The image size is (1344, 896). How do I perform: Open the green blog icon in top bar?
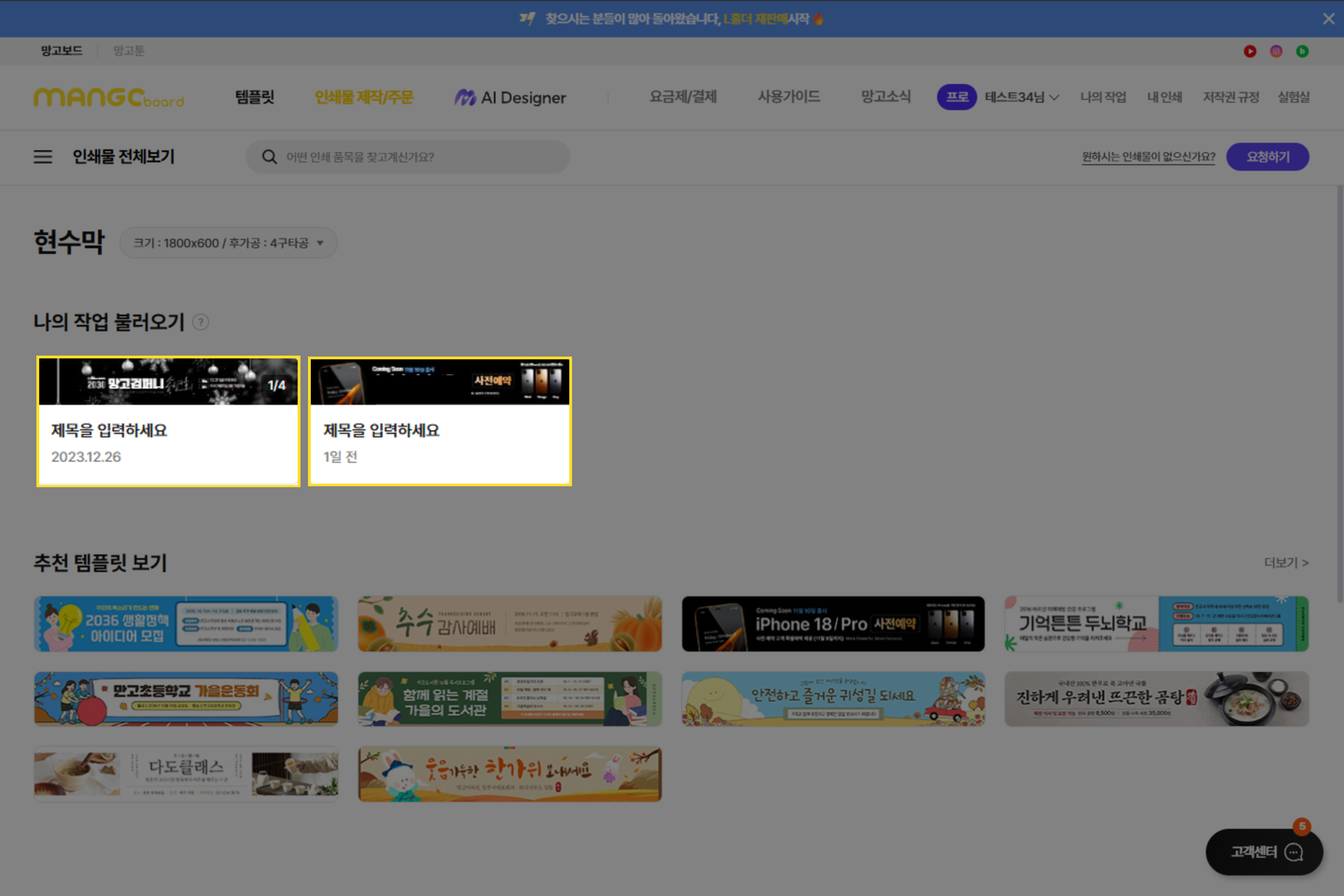click(1302, 51)
